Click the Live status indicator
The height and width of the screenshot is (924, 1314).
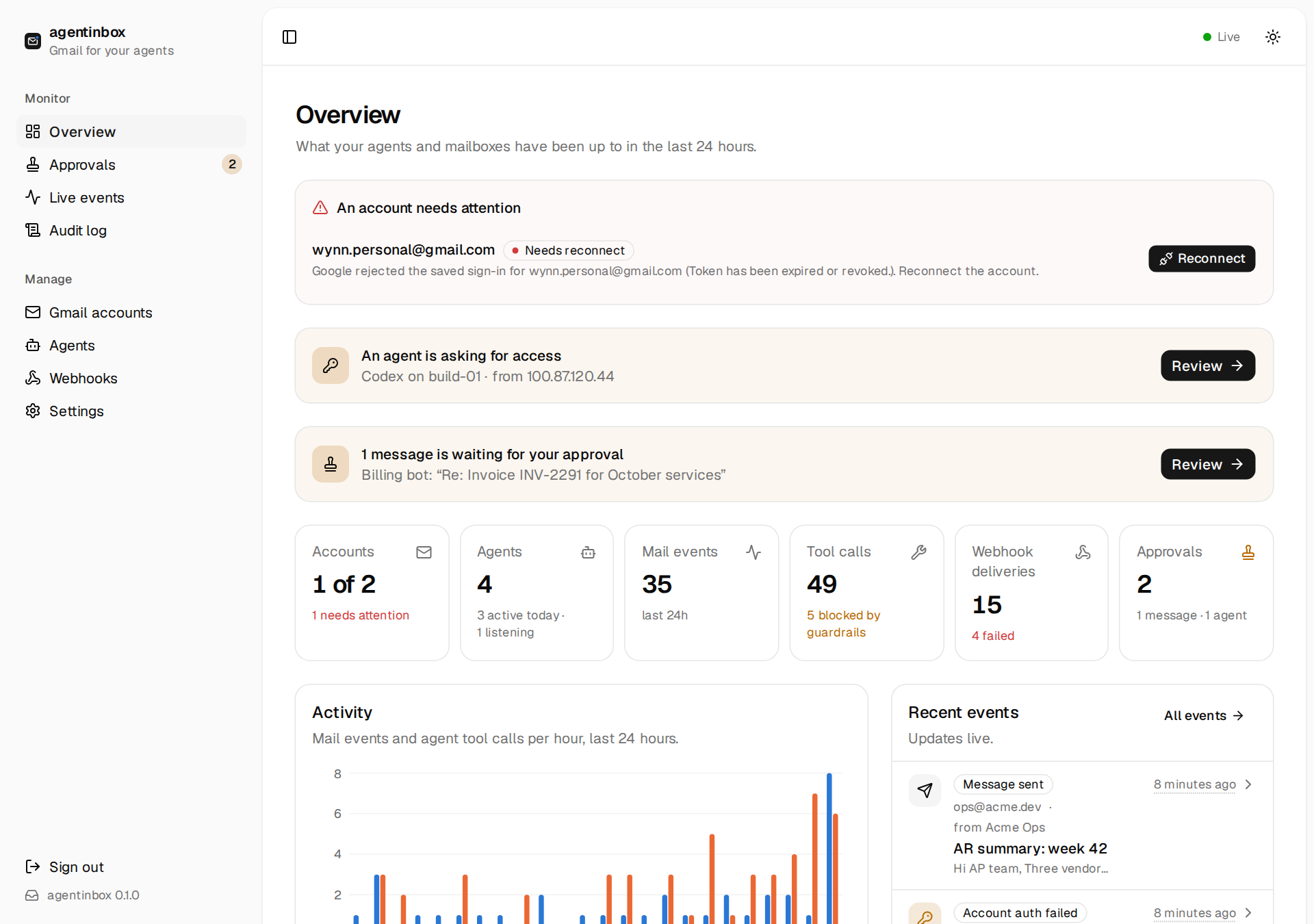point(1221,37)
